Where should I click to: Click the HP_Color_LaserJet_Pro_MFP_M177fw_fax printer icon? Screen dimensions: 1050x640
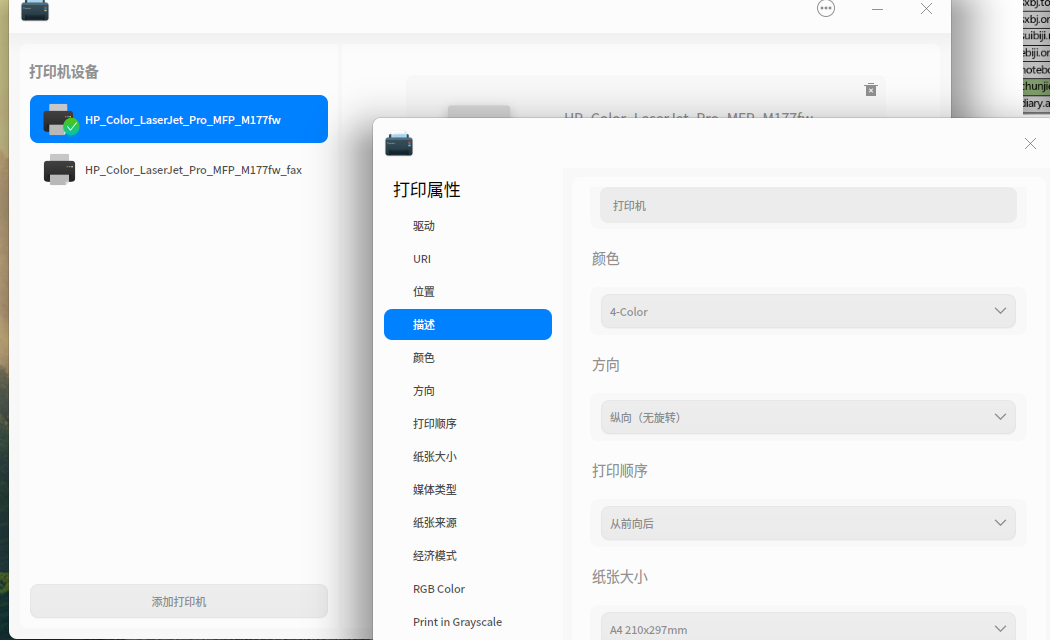pos(60,169)
